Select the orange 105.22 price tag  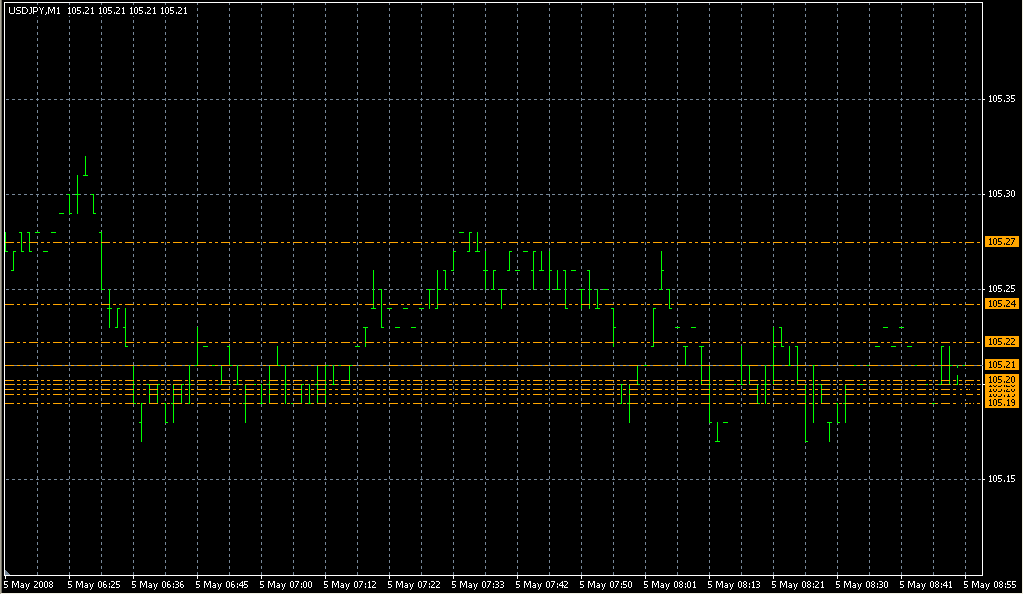(x=1001, y=342)
